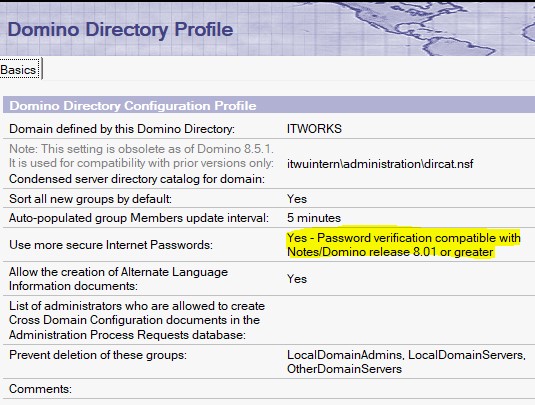The height and width of the screenshot is (405, 535).
Task: Click the Condensed server directory catalog label
Action: click(x=137, y=179)
